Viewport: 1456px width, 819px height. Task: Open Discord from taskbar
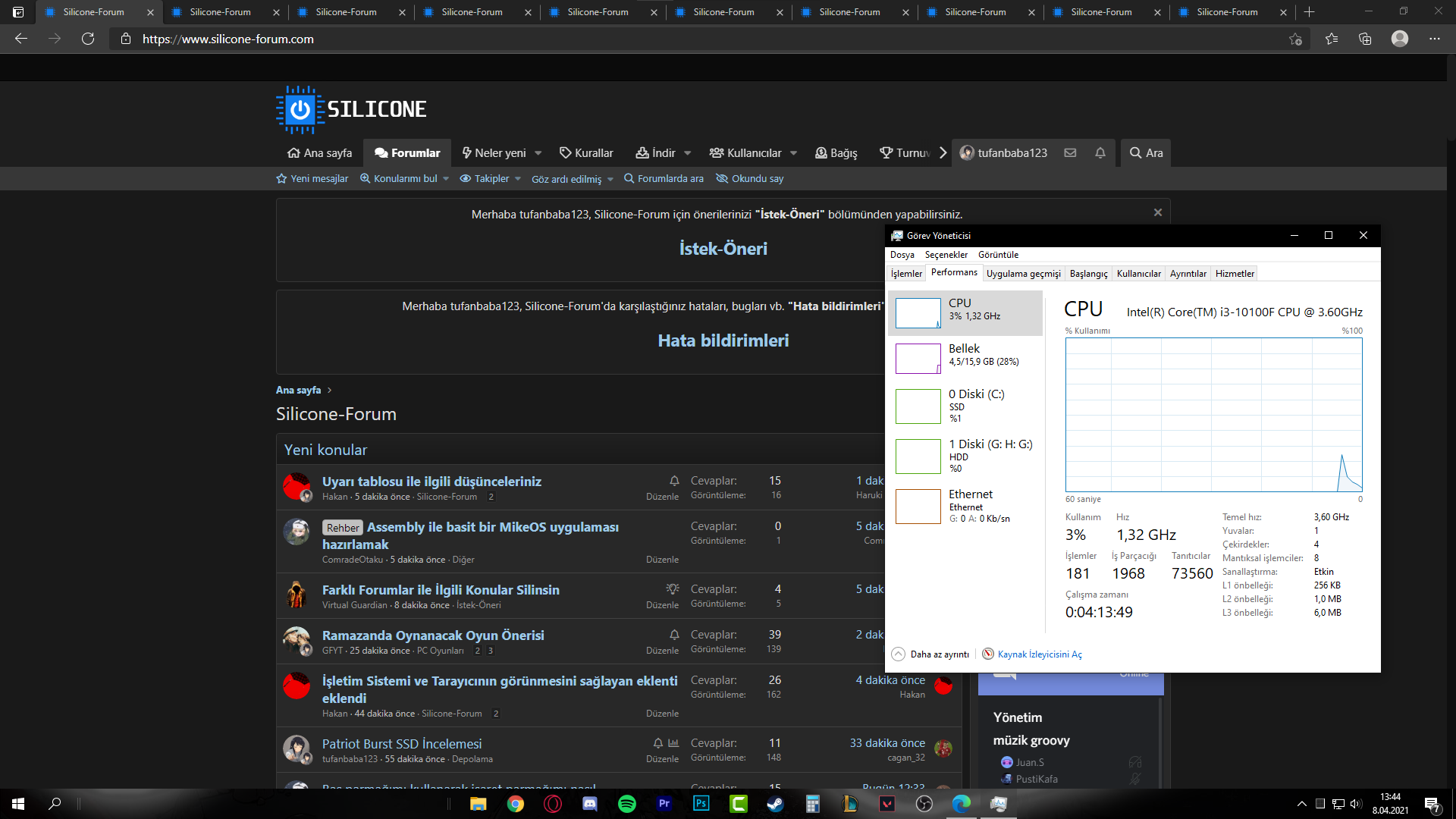pos(590,804)
